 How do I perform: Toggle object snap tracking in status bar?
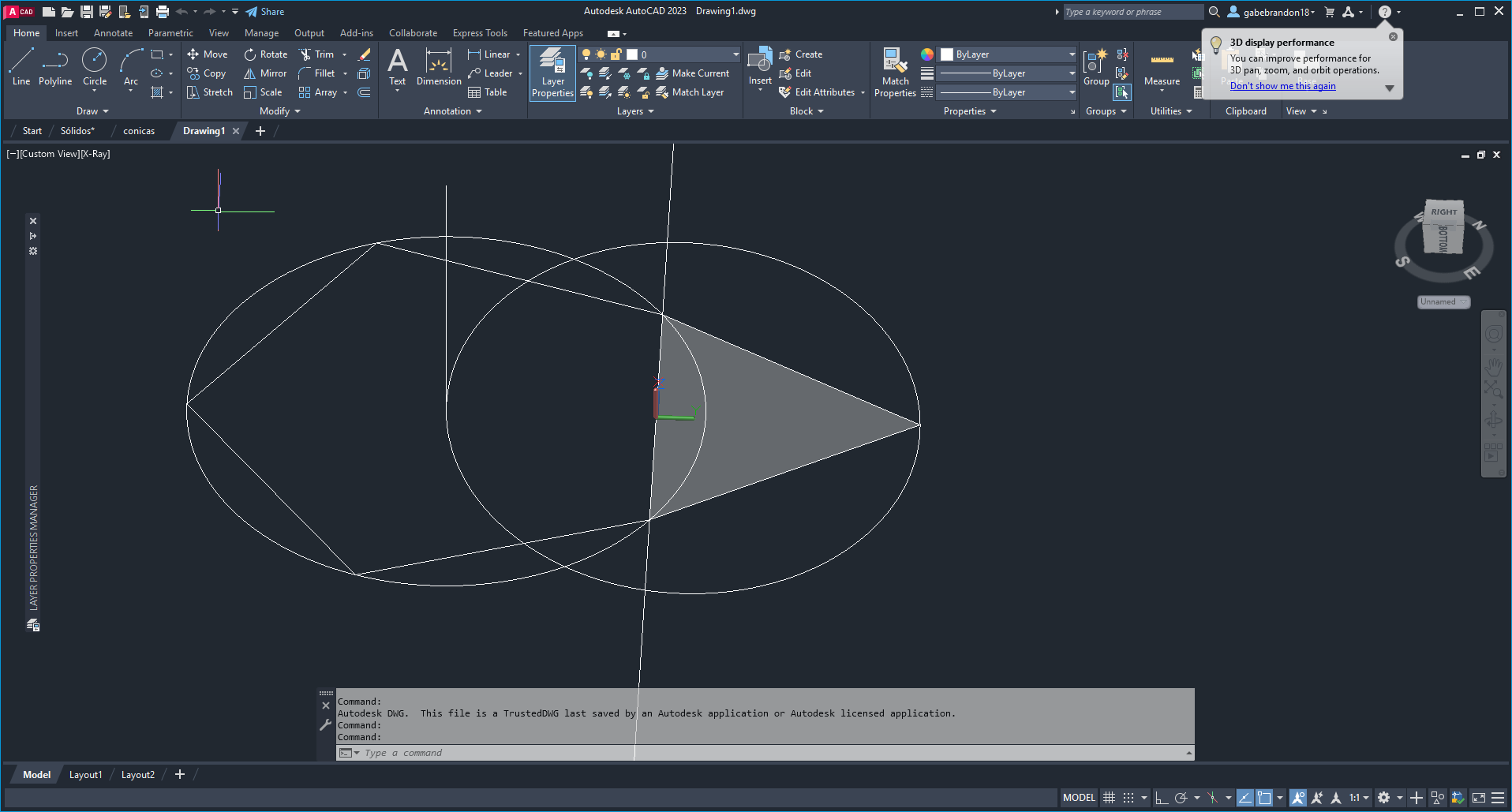[x=1244, y=798]
